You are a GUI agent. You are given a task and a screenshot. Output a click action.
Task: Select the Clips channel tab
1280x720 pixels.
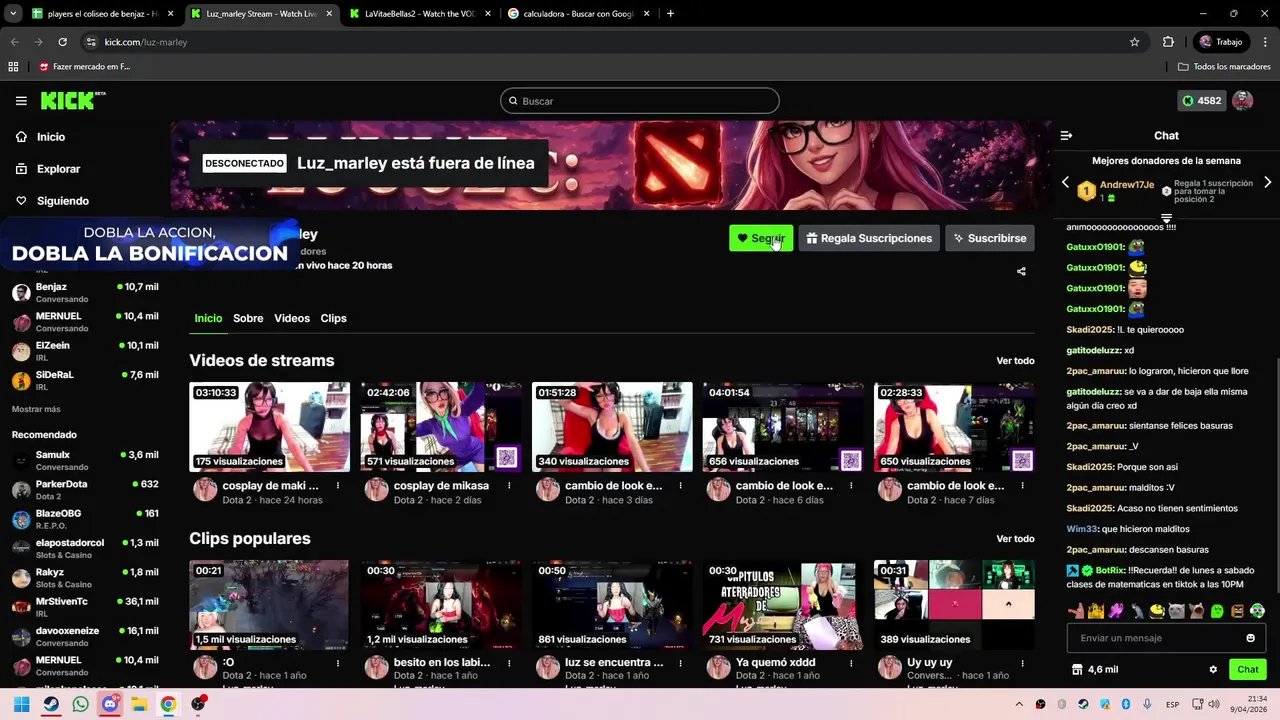(333, 318)
